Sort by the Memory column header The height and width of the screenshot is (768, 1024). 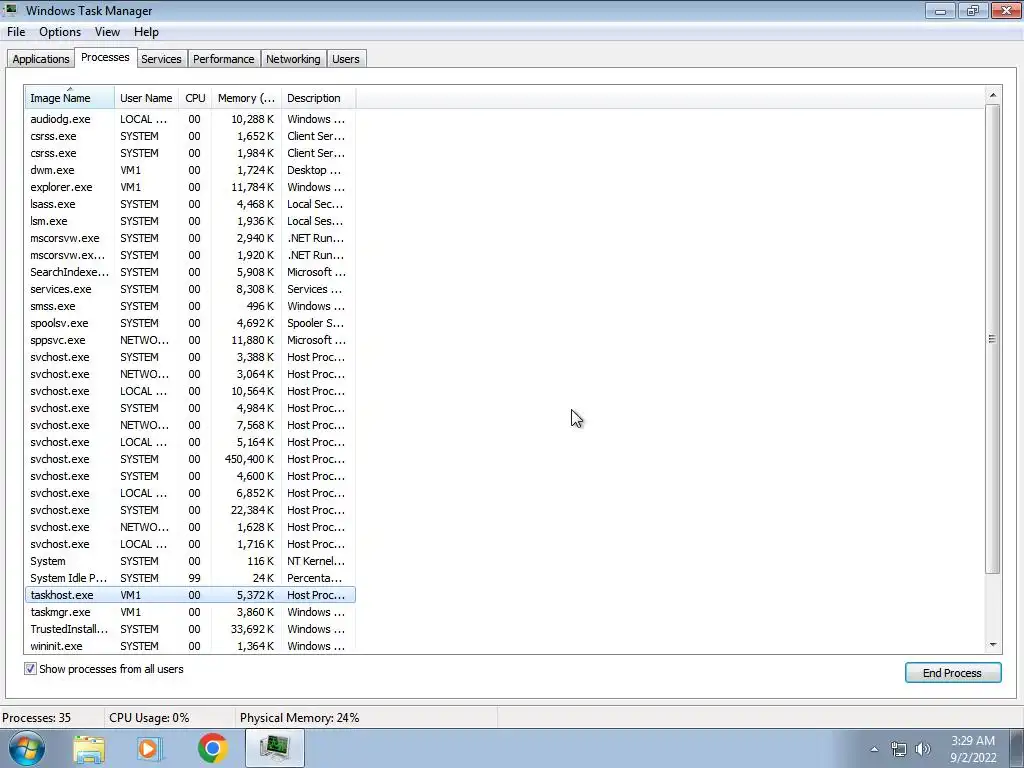click(x=246, y=98)
